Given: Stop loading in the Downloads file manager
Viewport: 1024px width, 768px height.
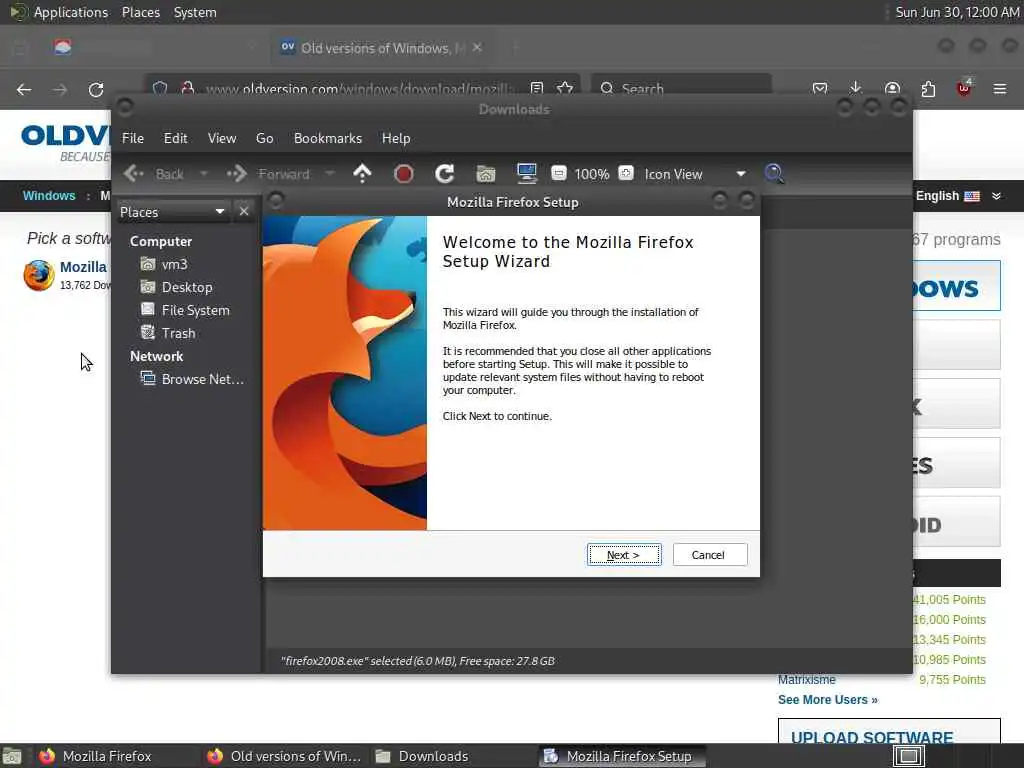Looking at the screenshot, I should tap(404, 174).
